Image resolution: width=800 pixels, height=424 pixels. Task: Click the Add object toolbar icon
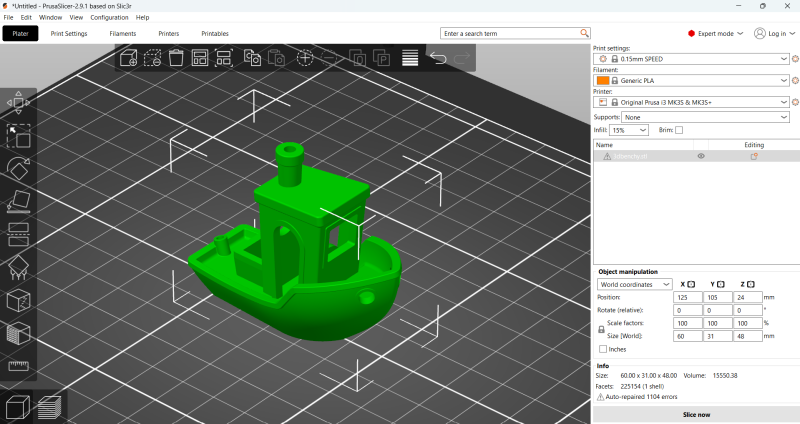point(129,58)
